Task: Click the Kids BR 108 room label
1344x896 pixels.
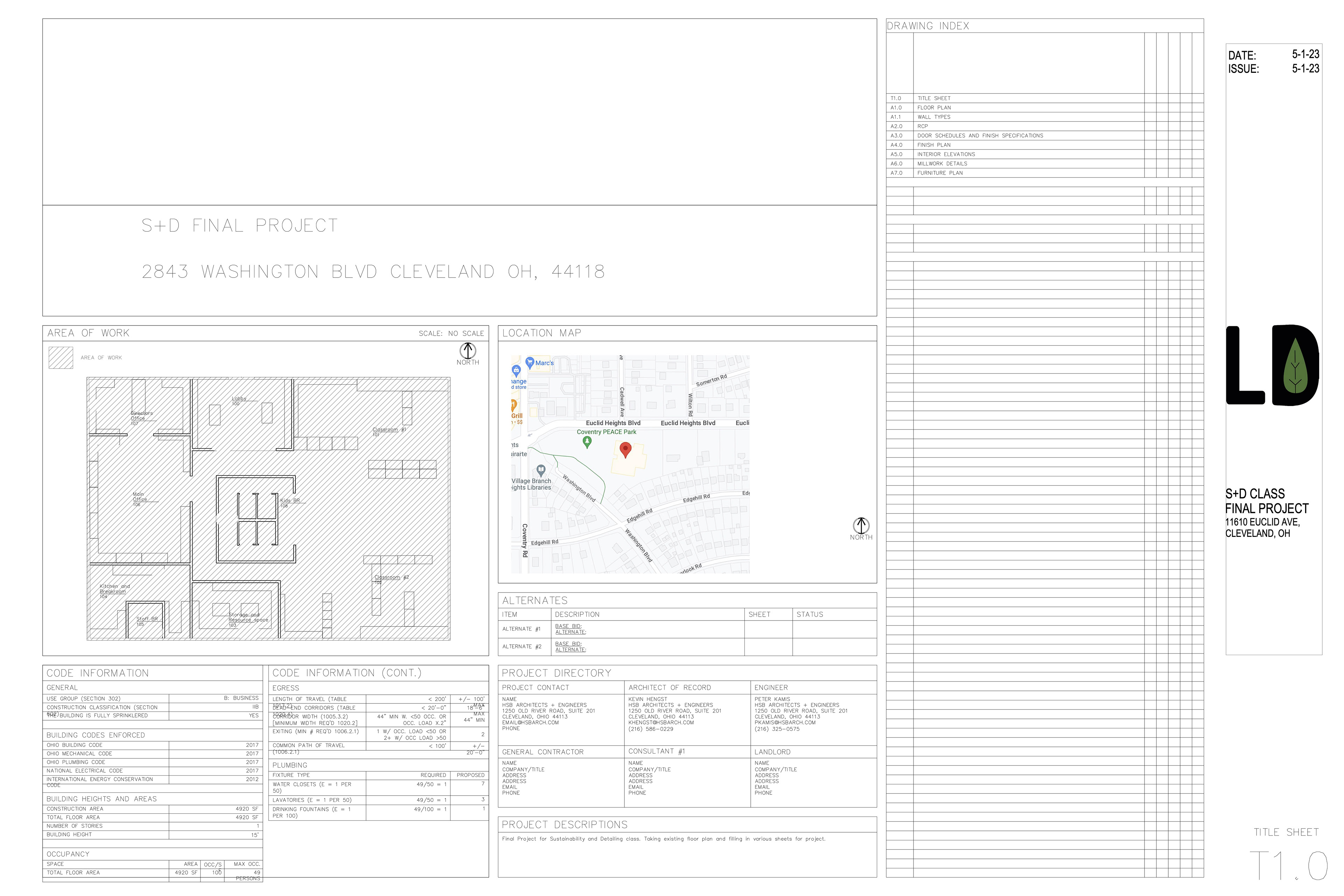Action: point(289,502)
